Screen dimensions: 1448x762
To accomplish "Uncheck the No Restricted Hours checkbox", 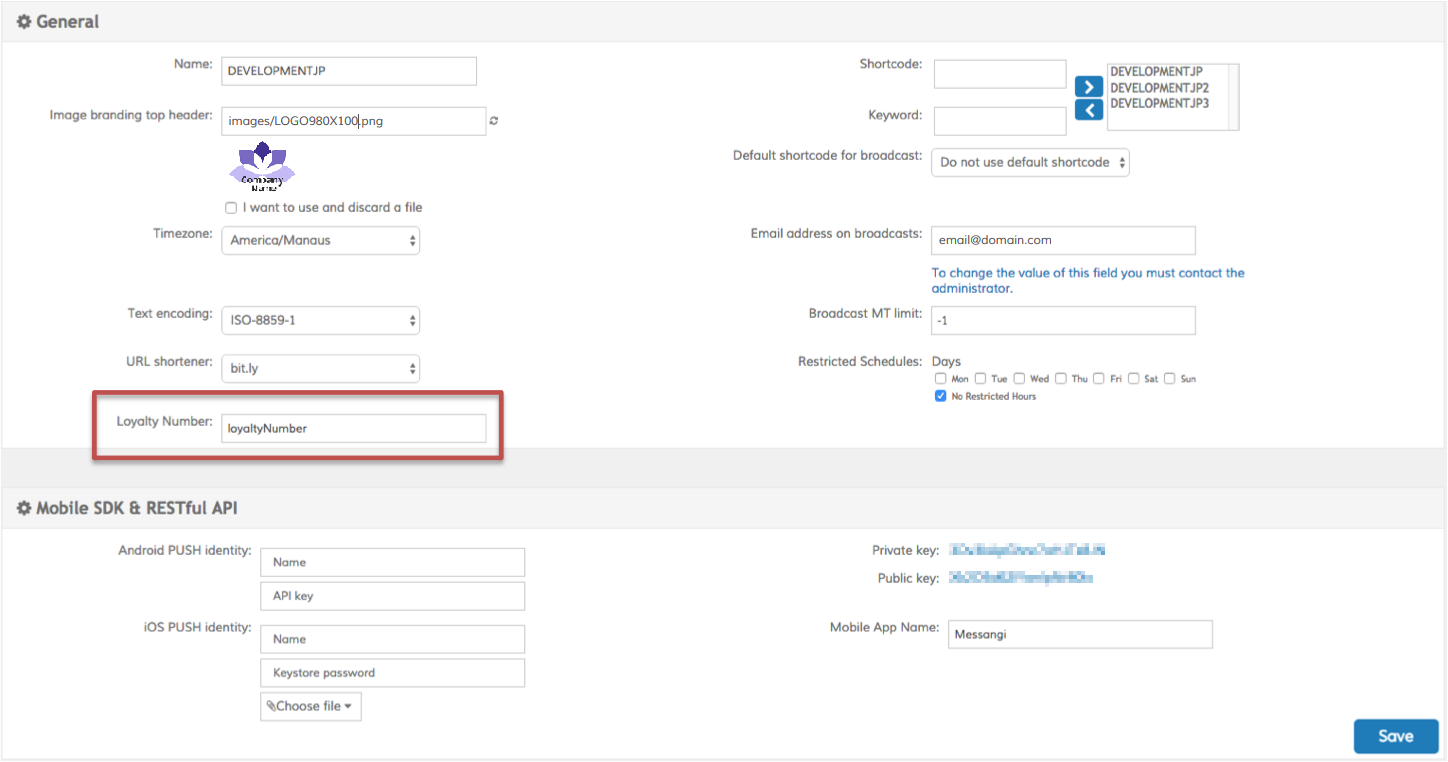I will pyautogui.click(x=940, y=397).
